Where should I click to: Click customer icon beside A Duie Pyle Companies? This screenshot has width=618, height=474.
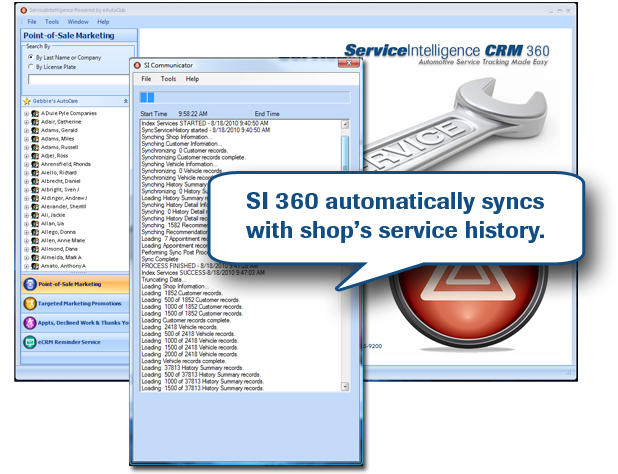(x=35, y=113)
